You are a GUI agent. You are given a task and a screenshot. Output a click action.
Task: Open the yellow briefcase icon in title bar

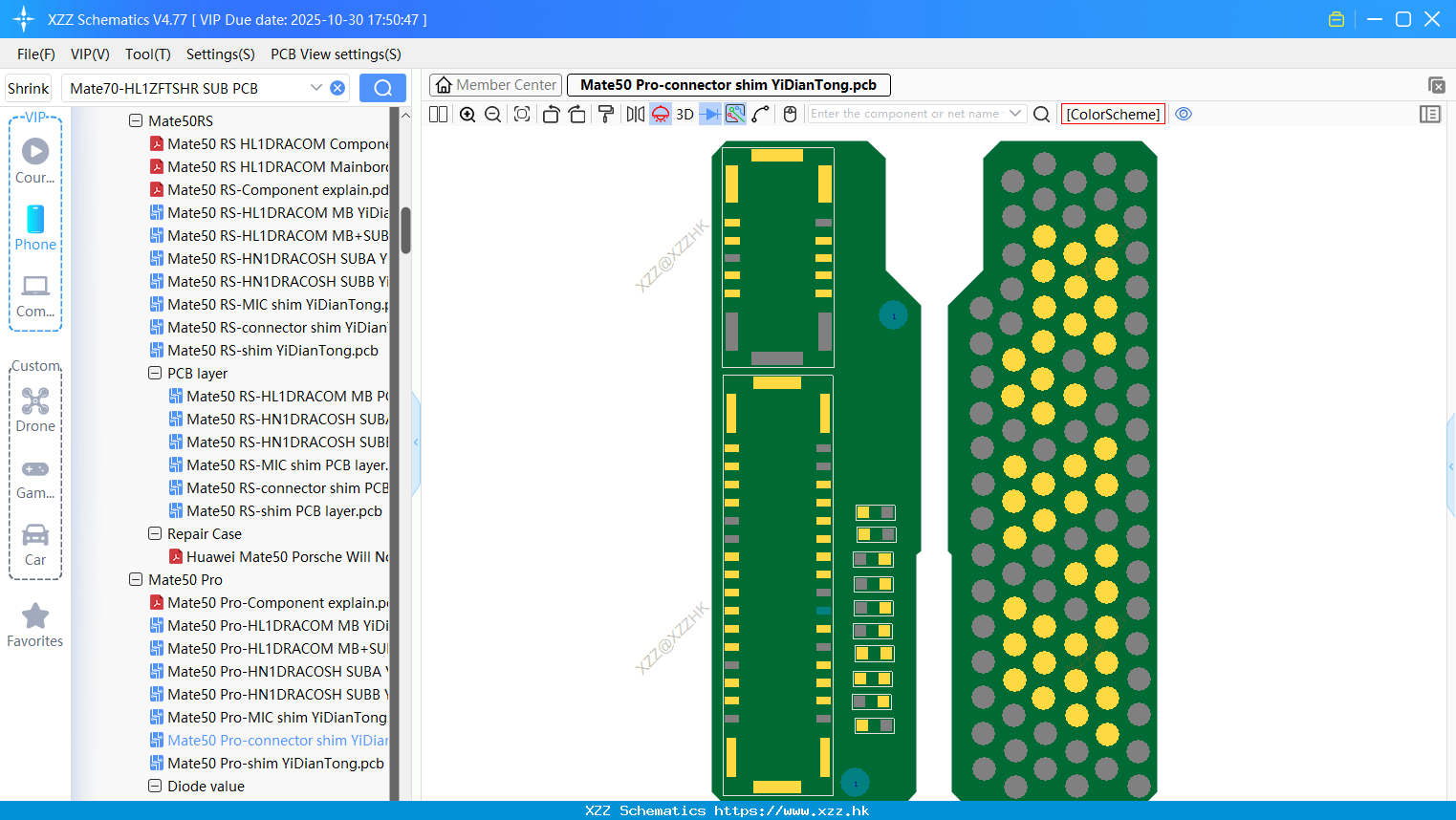pos(1336,19)
